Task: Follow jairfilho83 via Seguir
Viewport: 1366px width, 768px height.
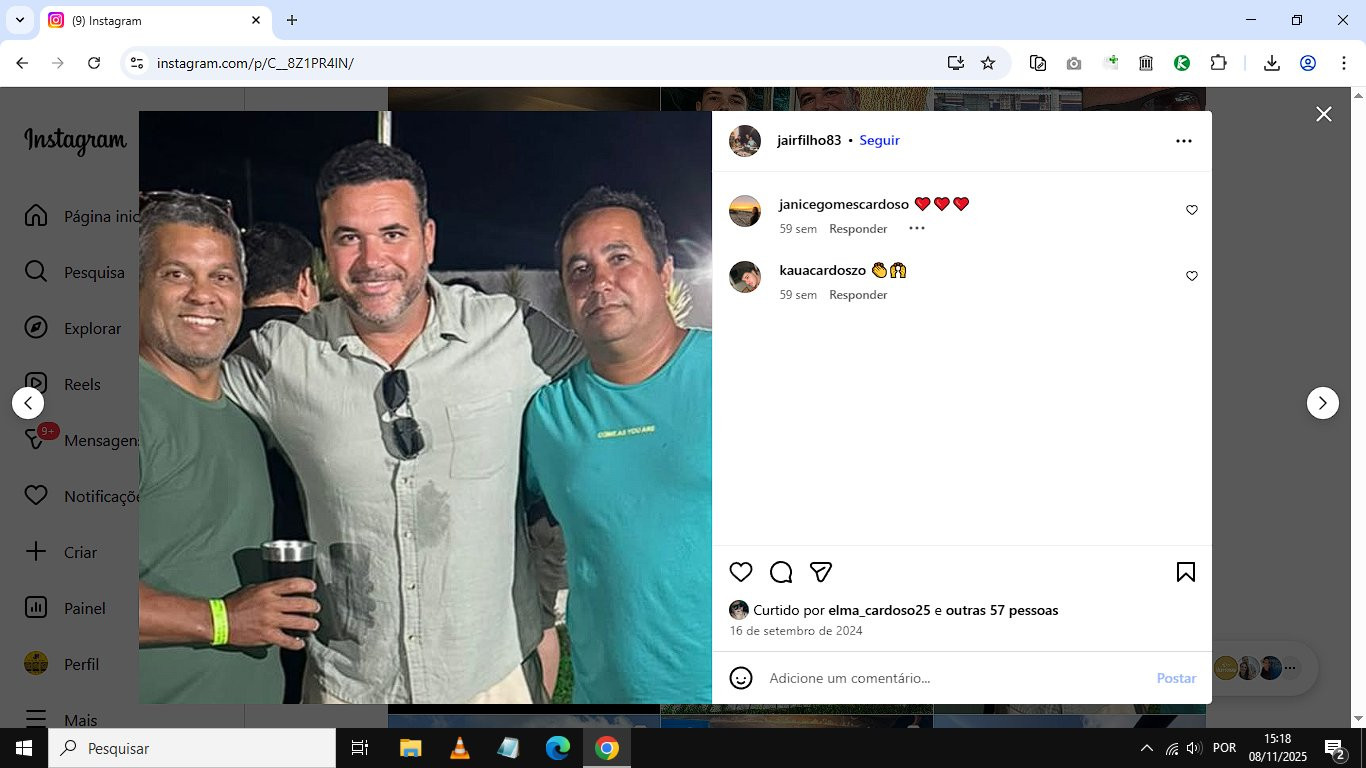Action: pos(880,141)
